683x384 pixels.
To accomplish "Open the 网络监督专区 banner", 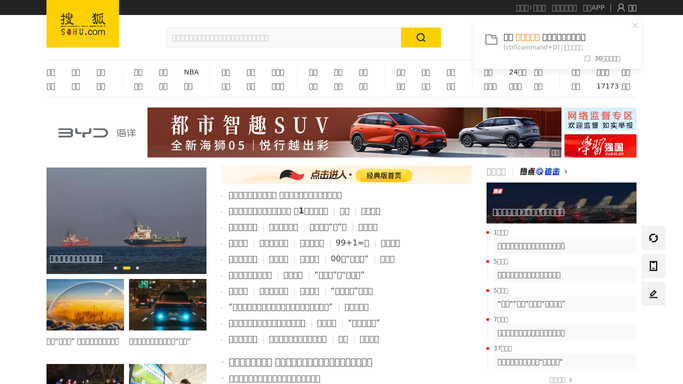I will (x=600, y=119).
